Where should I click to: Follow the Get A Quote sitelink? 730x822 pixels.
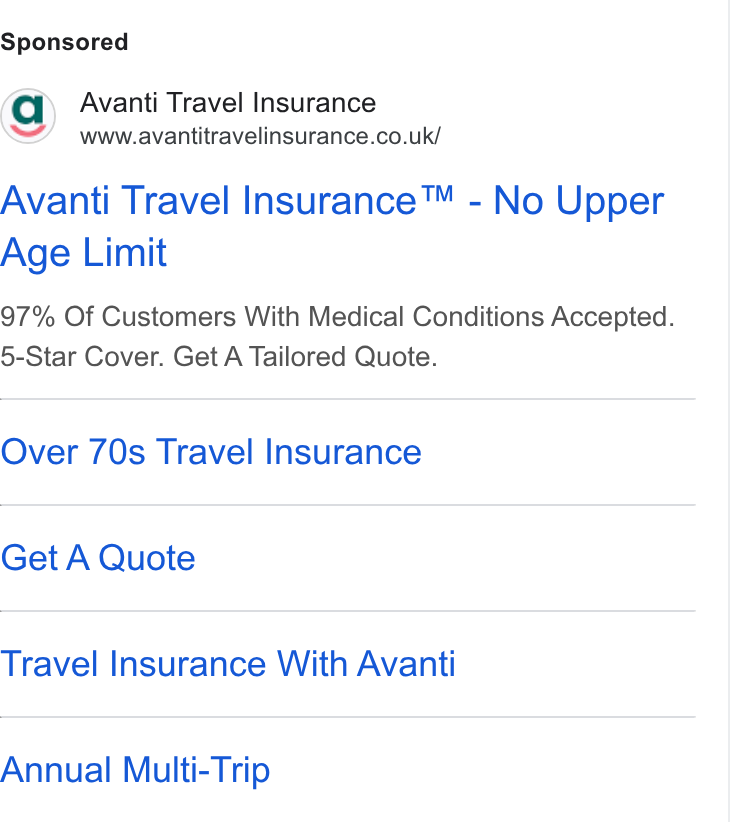point(98,557)
